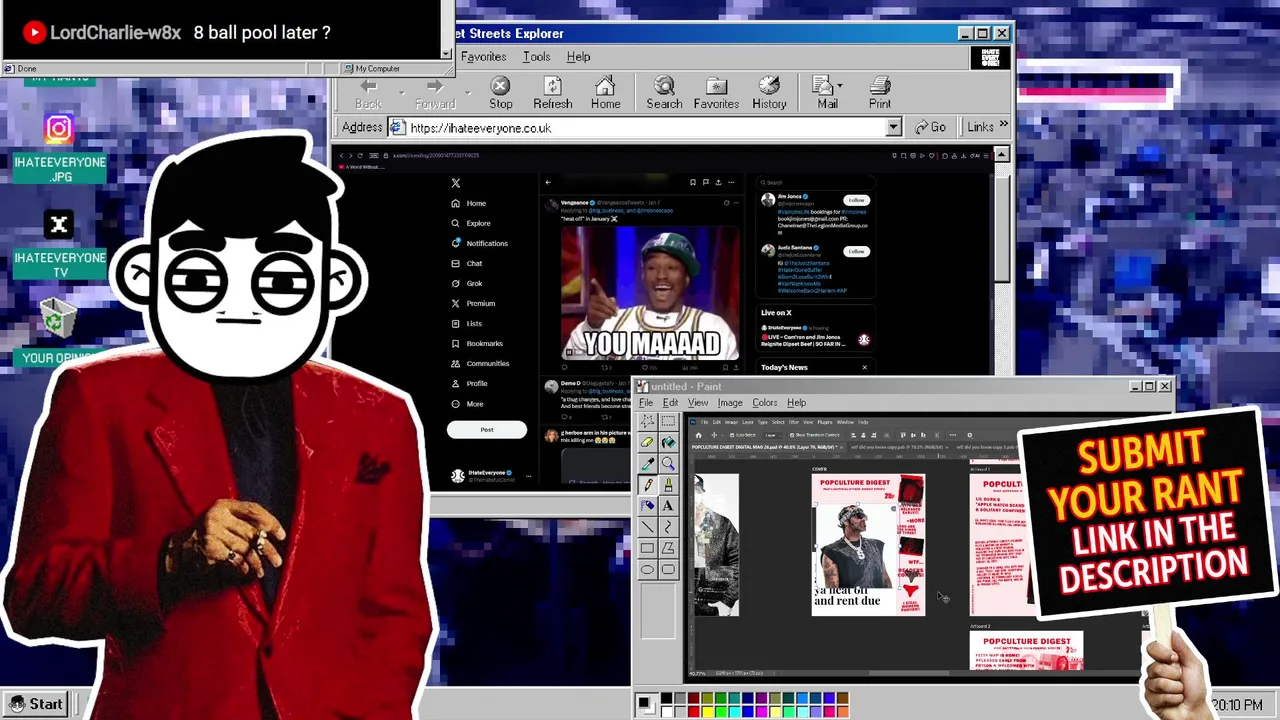1280x720 pixels.
Task: Open the Instagram IHATEEVERYONE.JPG desktop icon
Action: pos(59,148)
